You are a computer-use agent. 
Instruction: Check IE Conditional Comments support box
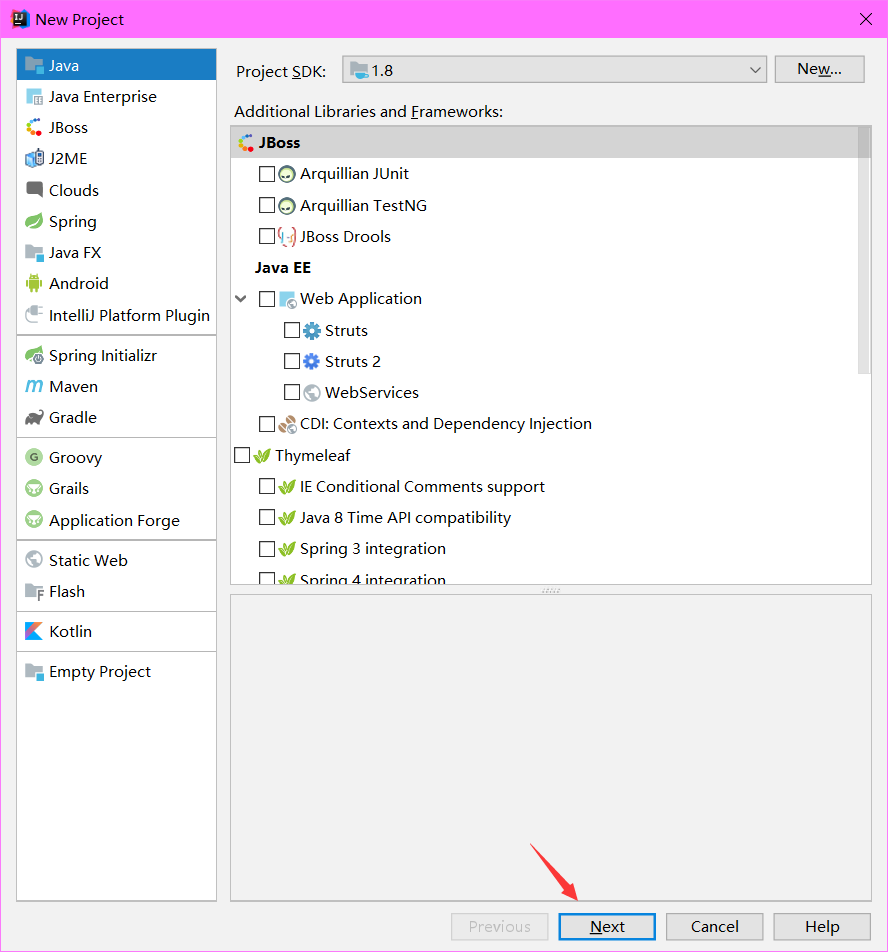(266, 486)
